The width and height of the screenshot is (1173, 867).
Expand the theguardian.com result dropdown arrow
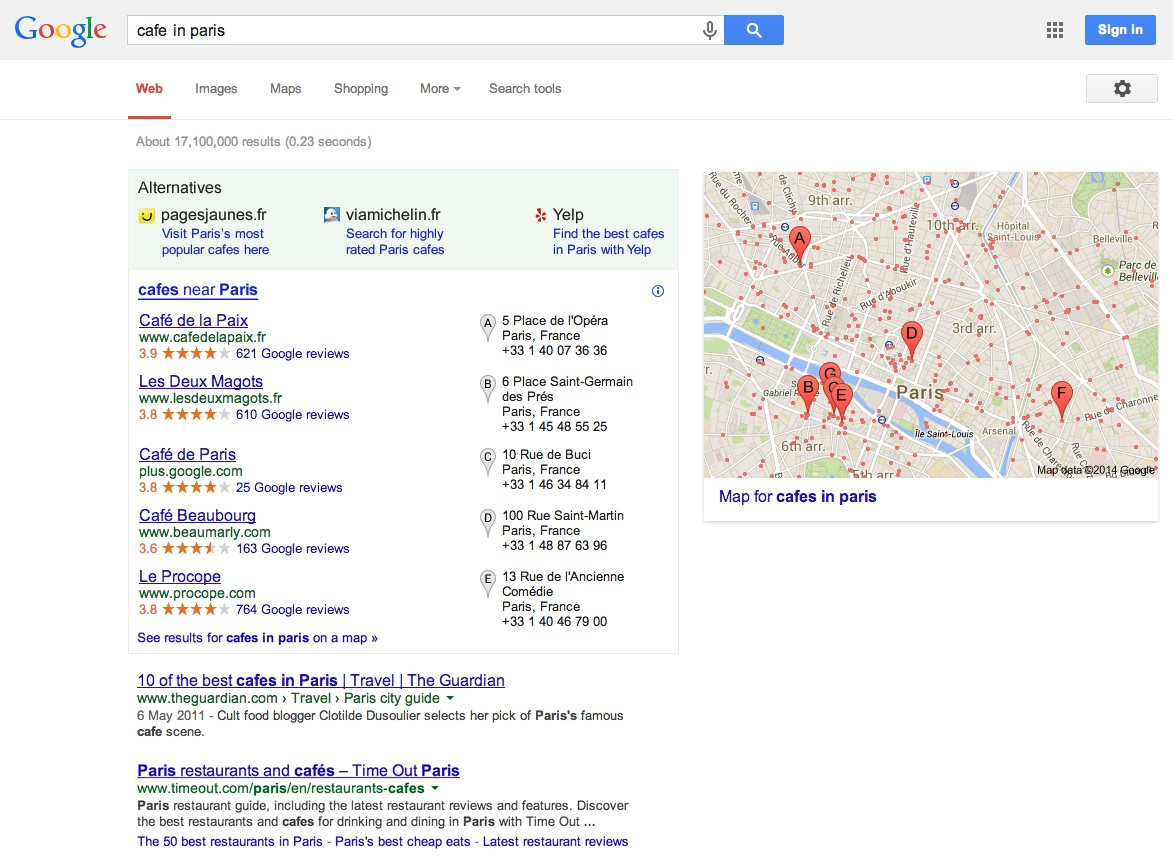pyautogui.click(x=450, y=698)
